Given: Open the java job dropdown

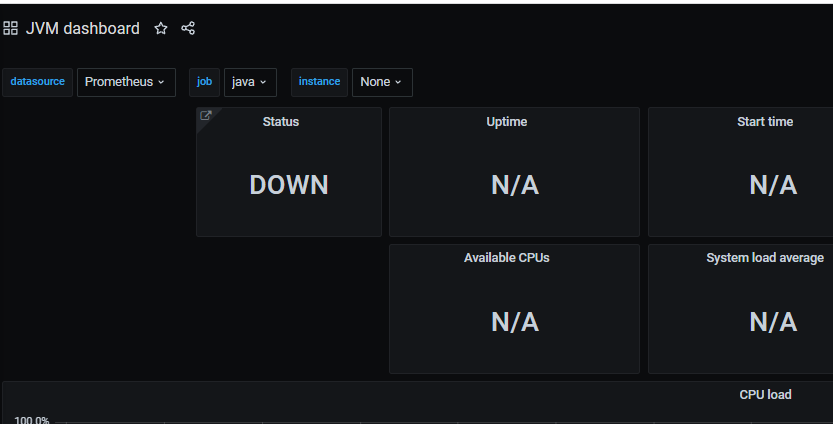Looking at the screenshot, I should pyautogui.click(x=250, y=82).
